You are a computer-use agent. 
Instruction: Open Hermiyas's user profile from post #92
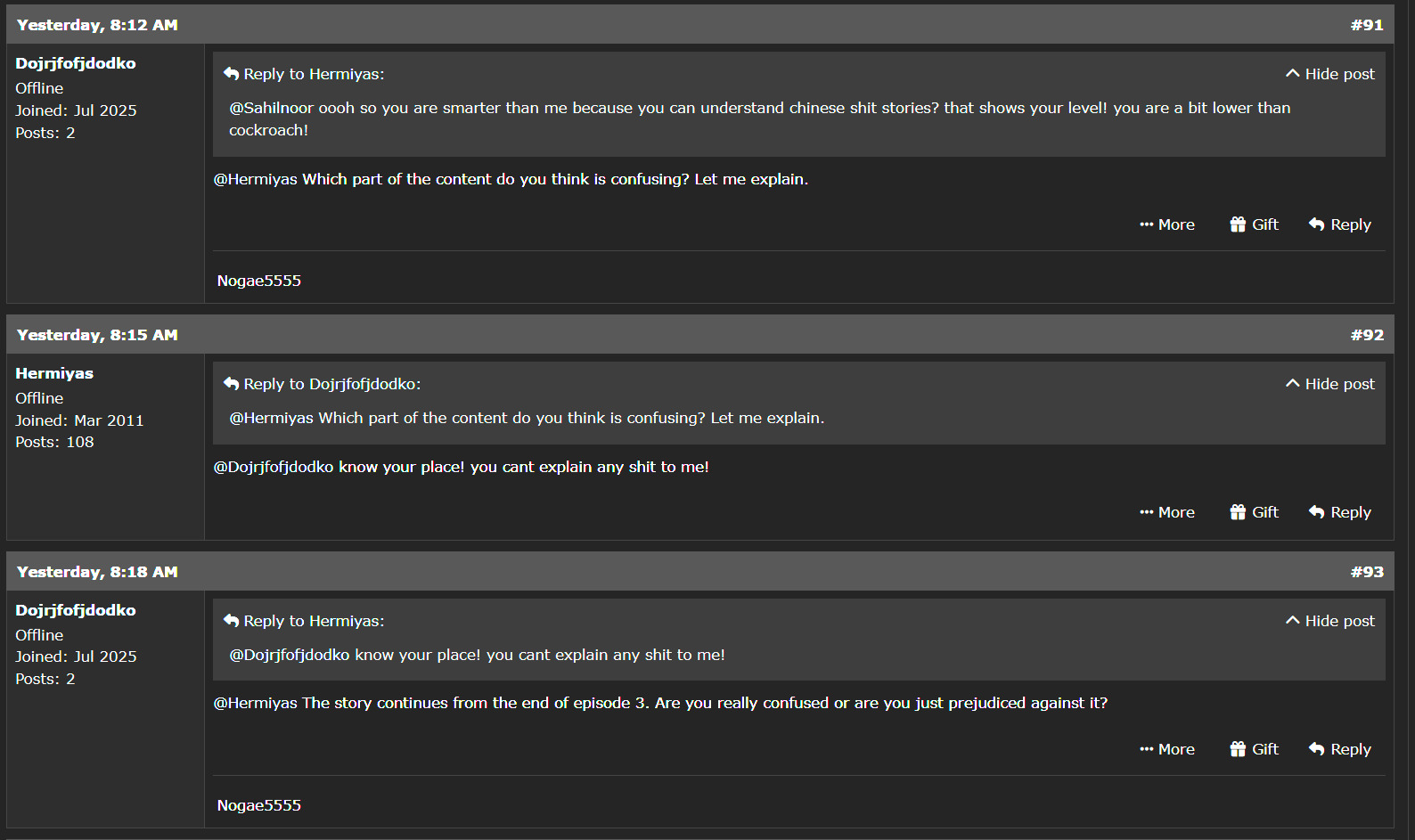click(54, 373)
